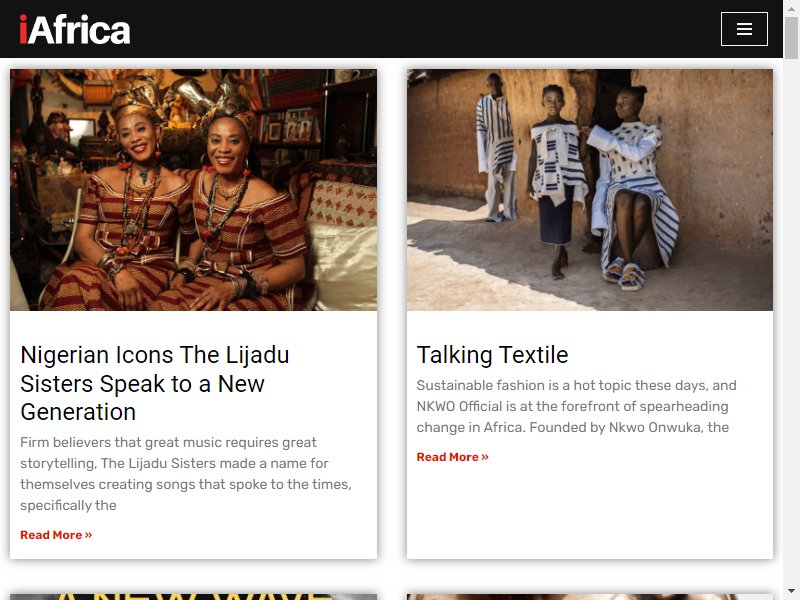The image size is (800, 600).
Task: Click the "Firm believers that great music" excerpt
Action: point(186,473)
